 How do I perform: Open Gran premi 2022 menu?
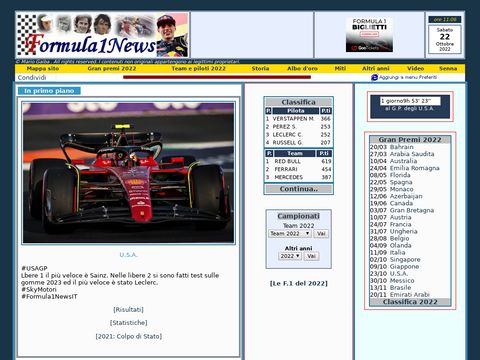coord(112,68)
